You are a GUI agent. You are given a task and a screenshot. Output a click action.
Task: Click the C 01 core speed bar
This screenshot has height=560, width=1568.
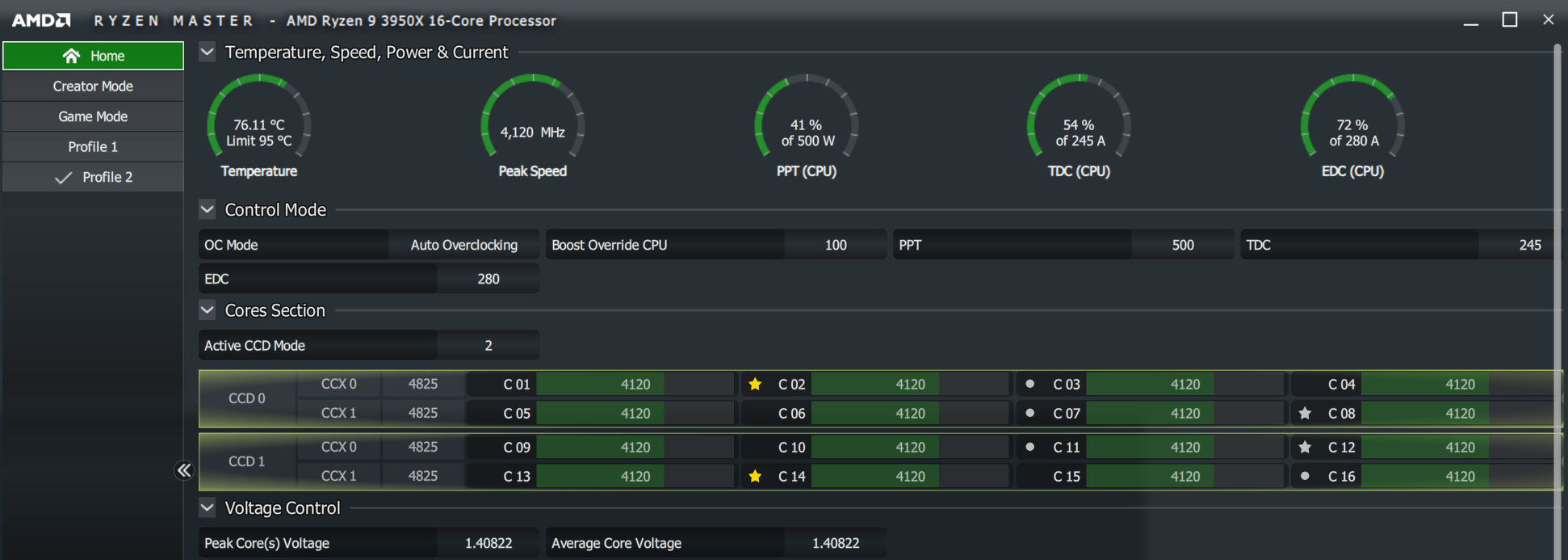coord(635,384)
